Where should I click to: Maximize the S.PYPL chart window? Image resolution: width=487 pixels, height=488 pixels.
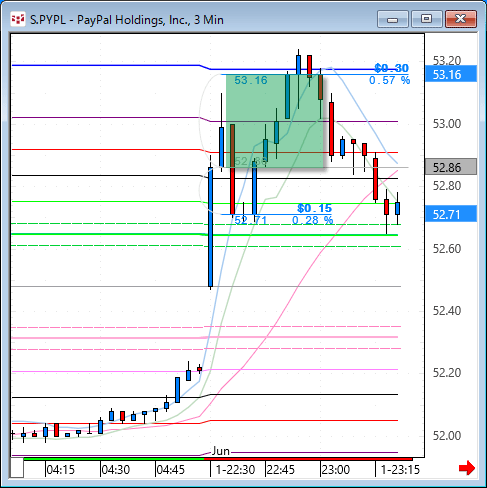point(427,19)
